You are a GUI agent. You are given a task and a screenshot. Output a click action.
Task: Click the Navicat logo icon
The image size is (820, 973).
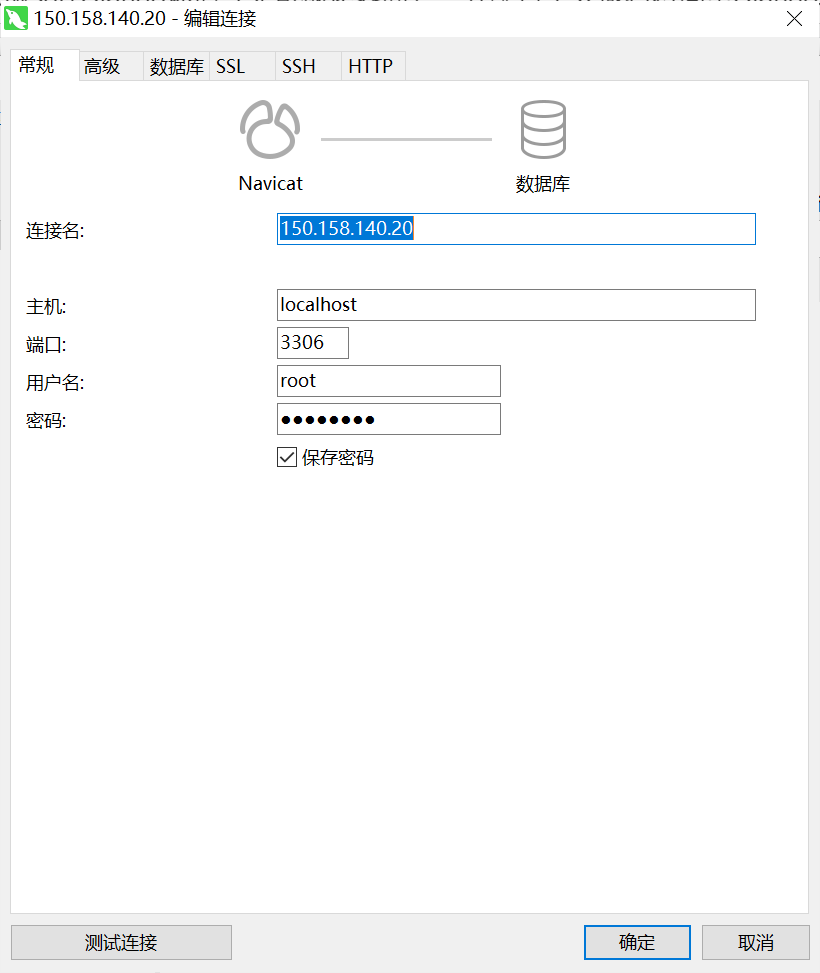point(270,129)
